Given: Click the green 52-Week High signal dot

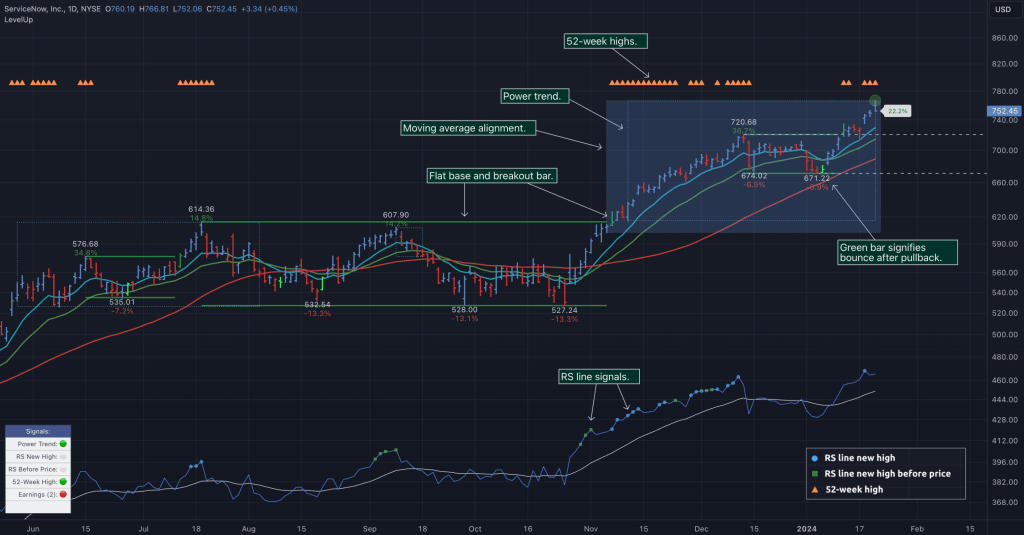Looking at the screenshot, I should (64, 481).
